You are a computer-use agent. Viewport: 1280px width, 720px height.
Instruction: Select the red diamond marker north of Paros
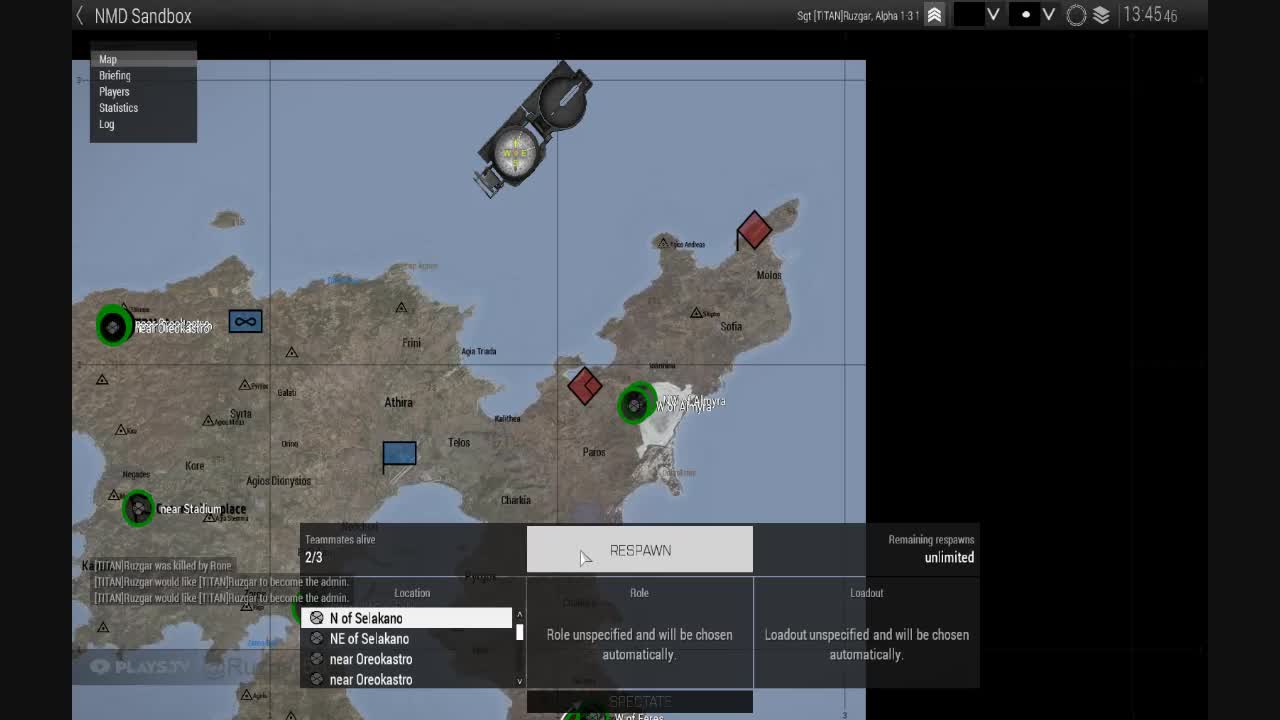585,386
